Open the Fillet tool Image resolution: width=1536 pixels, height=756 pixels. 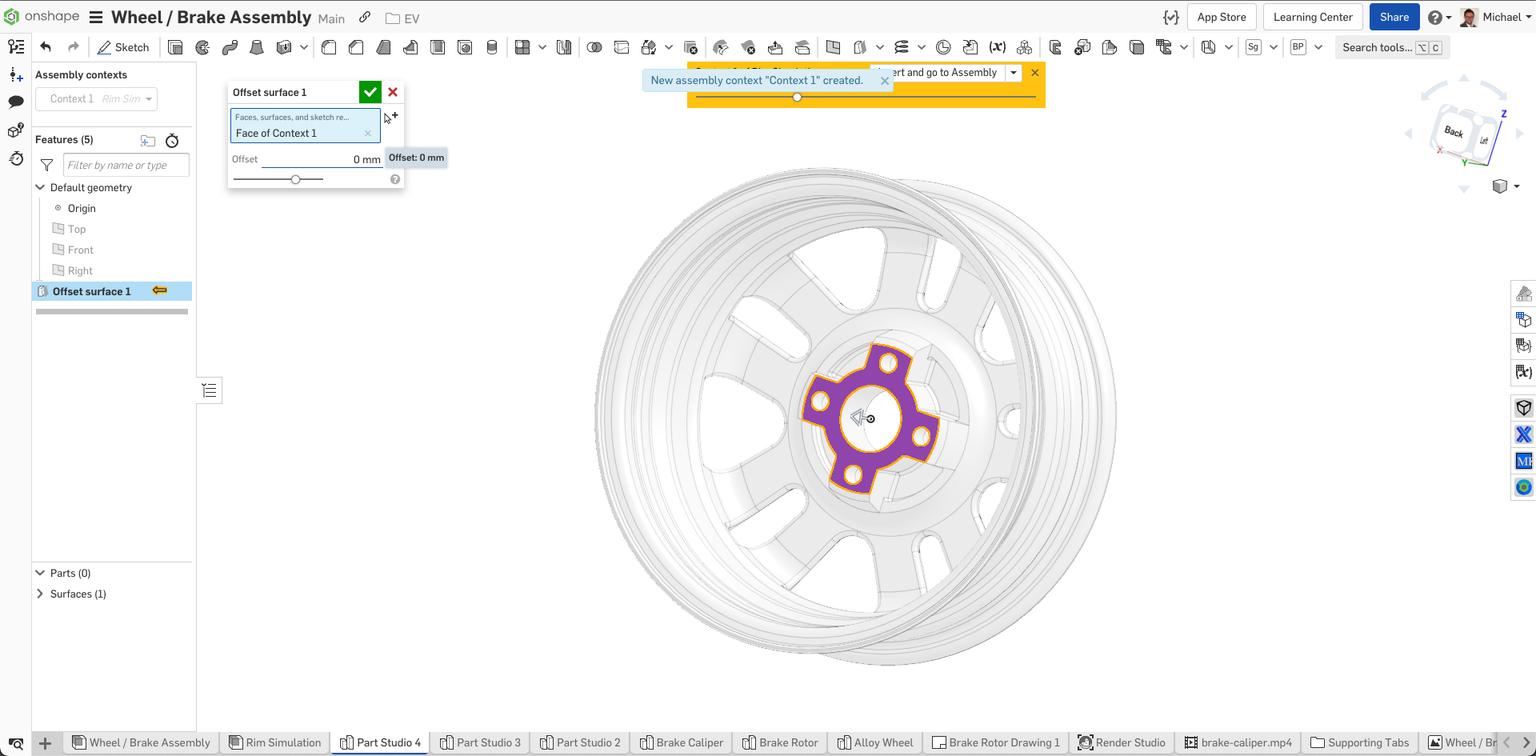tap(328, 47)
